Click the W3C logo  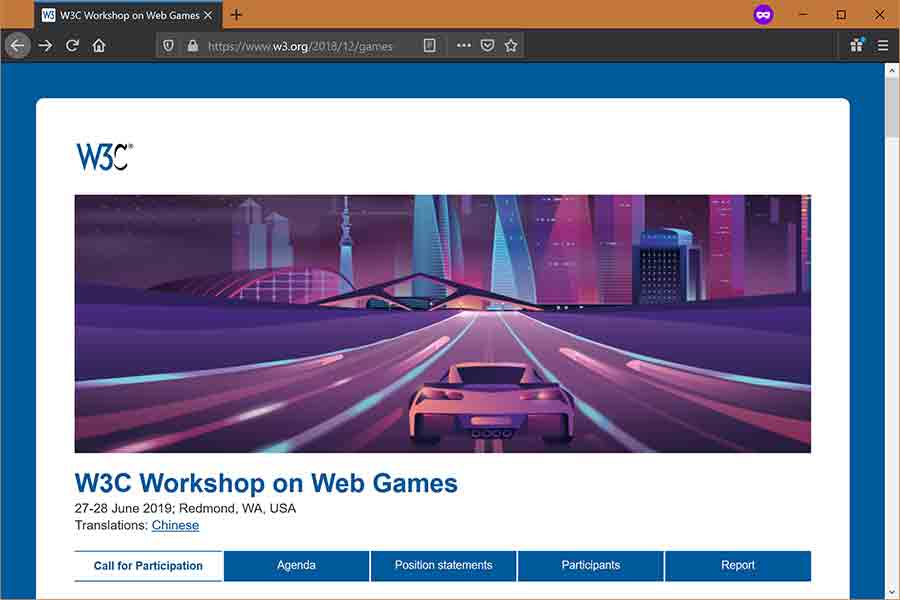[x=104, y=157]
